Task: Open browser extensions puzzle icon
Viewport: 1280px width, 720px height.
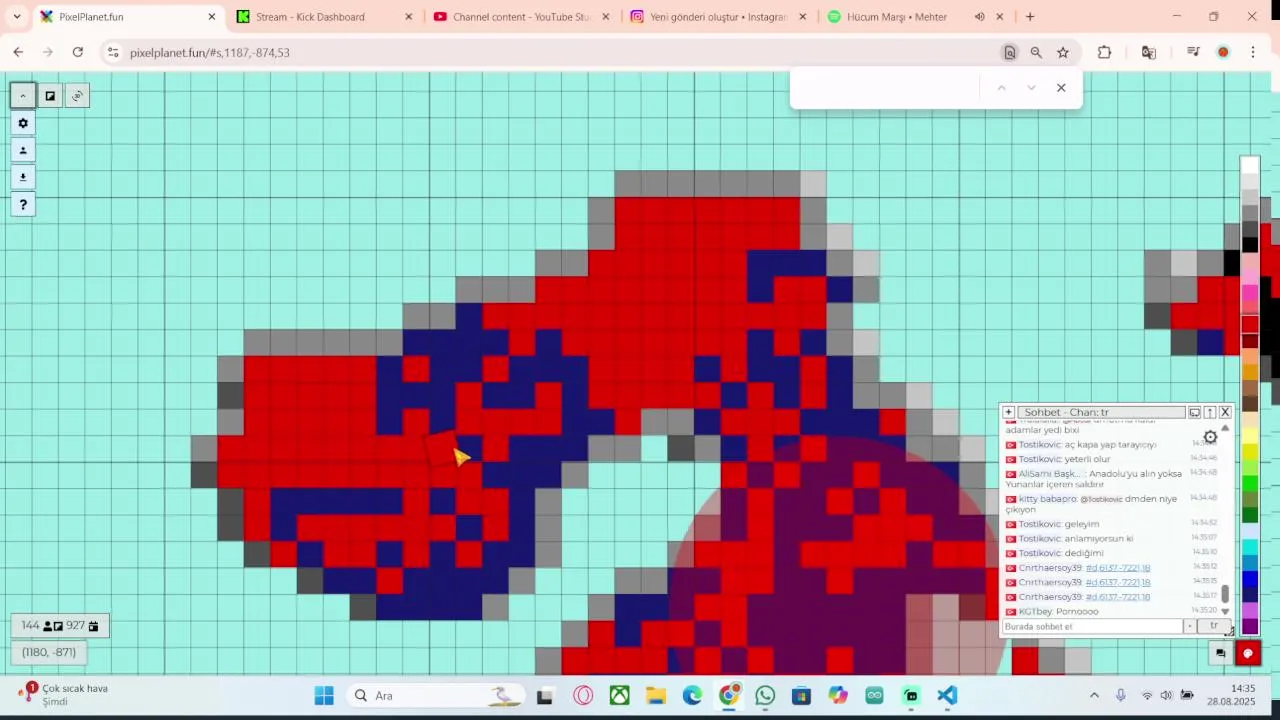Action: point(1104,52)
